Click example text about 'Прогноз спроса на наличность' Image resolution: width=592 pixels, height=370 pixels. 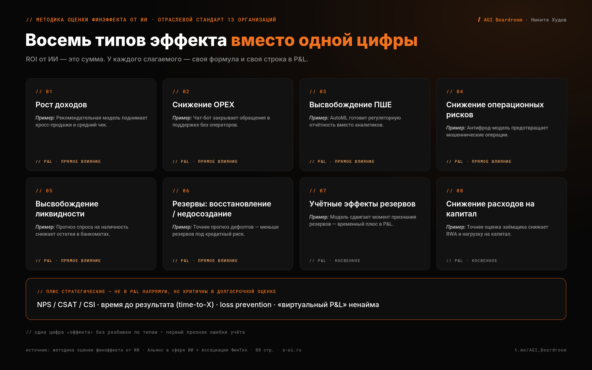(x=82, y=231)
